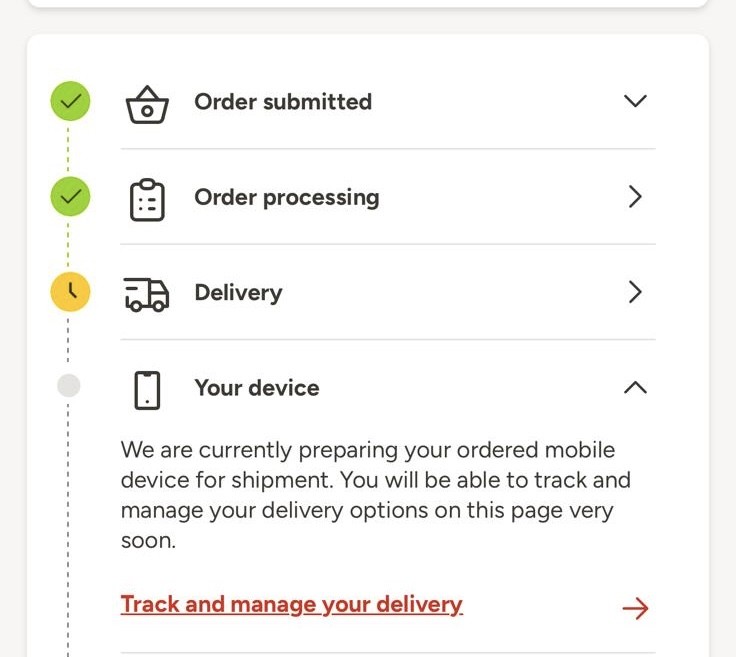Click the Delivery truck icon
736x657 pixels.
(x=147, y=294)
